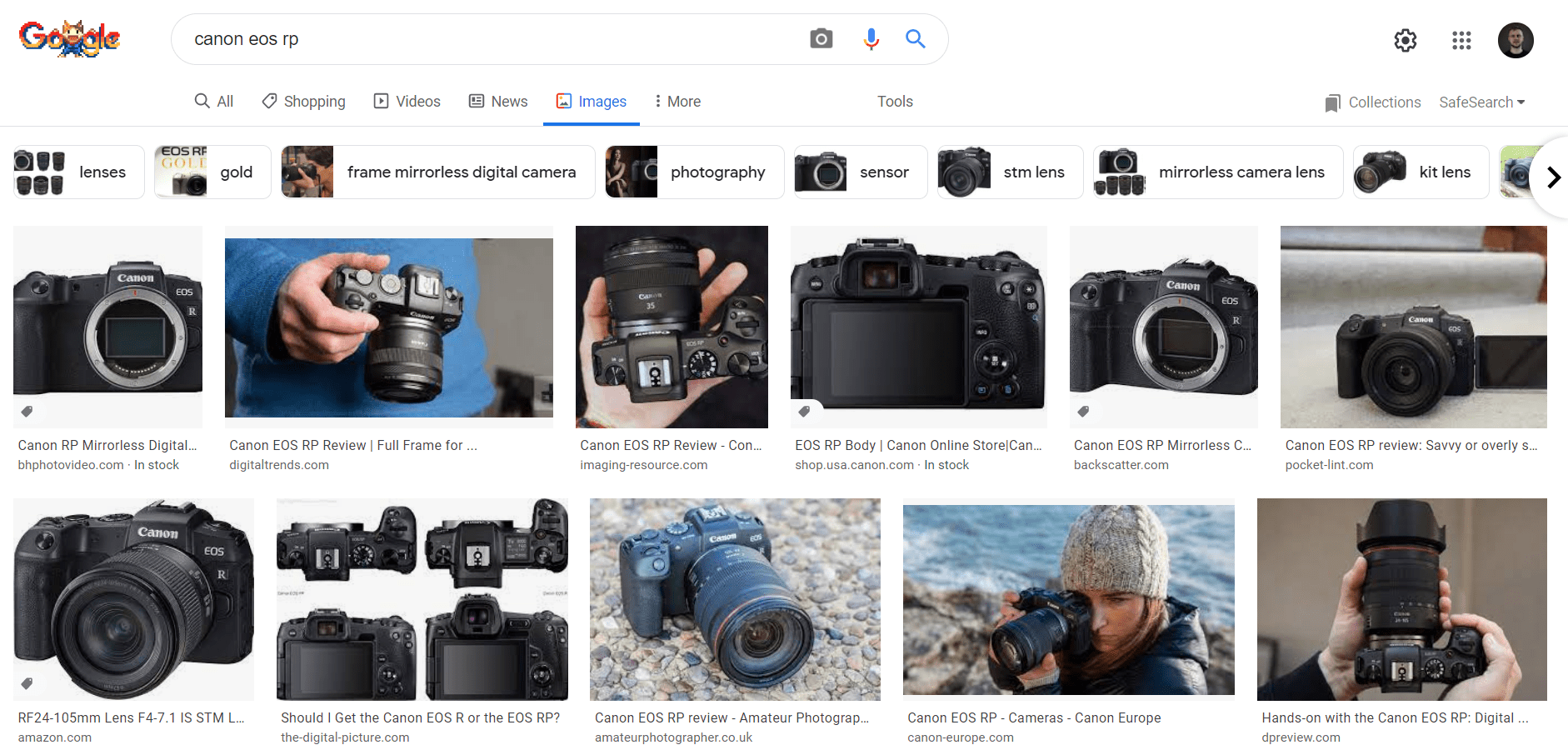Image resolution: width=1568 pixels, height=755 pixels.
Task: Click the imaging-resource.com source text
Action: point(644,465)
